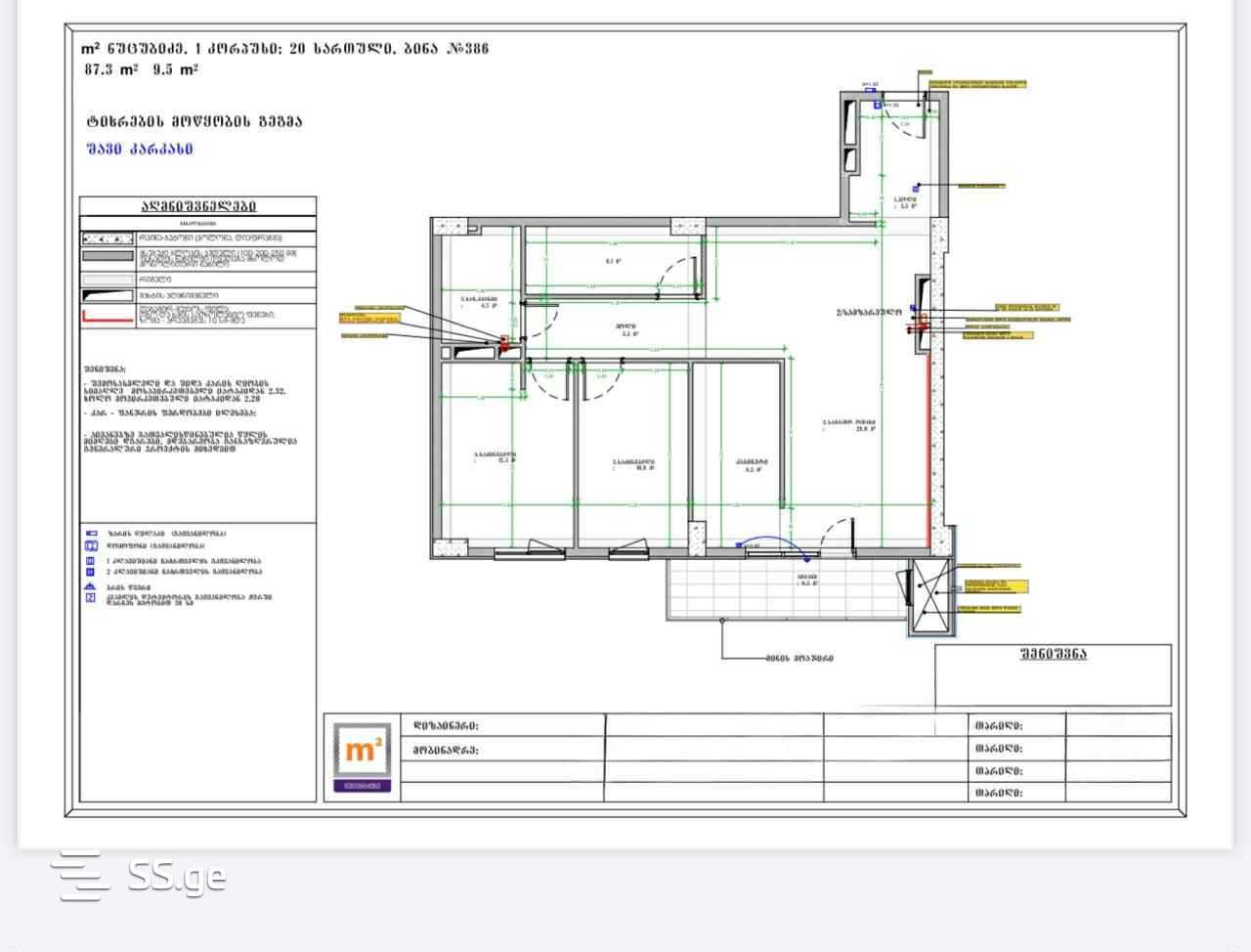Click the red vertical line on right wall
The width and height of the screenshot is (1251, 952).
(x=927, y=440)
